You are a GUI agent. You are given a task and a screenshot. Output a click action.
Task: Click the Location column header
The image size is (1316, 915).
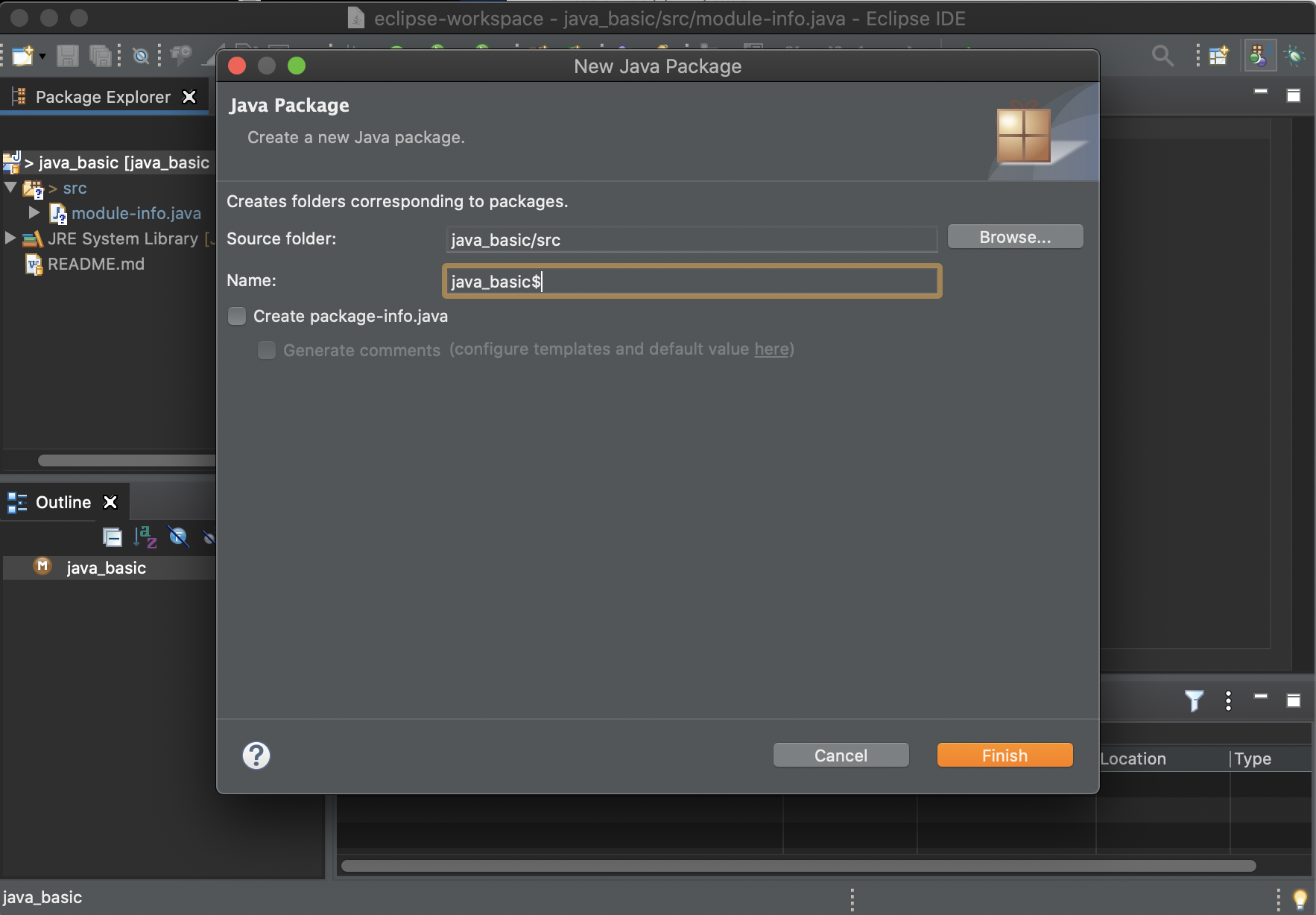[x=1133, y=759]
